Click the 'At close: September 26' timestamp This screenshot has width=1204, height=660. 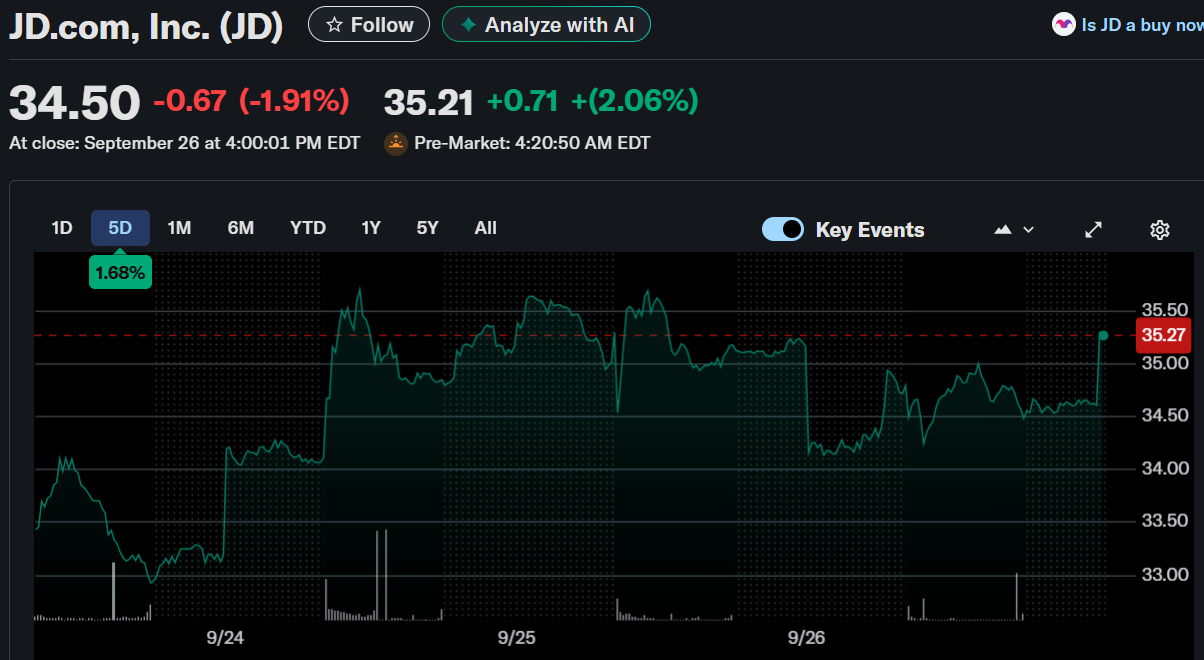click(x=184, y=143)
